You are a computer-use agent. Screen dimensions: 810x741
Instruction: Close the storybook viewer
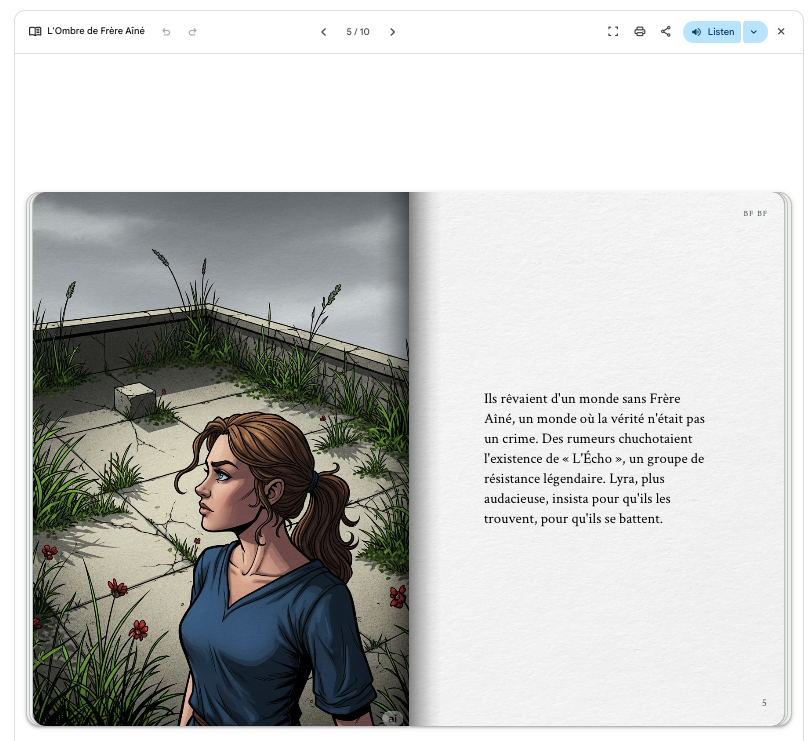pyautogui.click(x=781, y=32)
